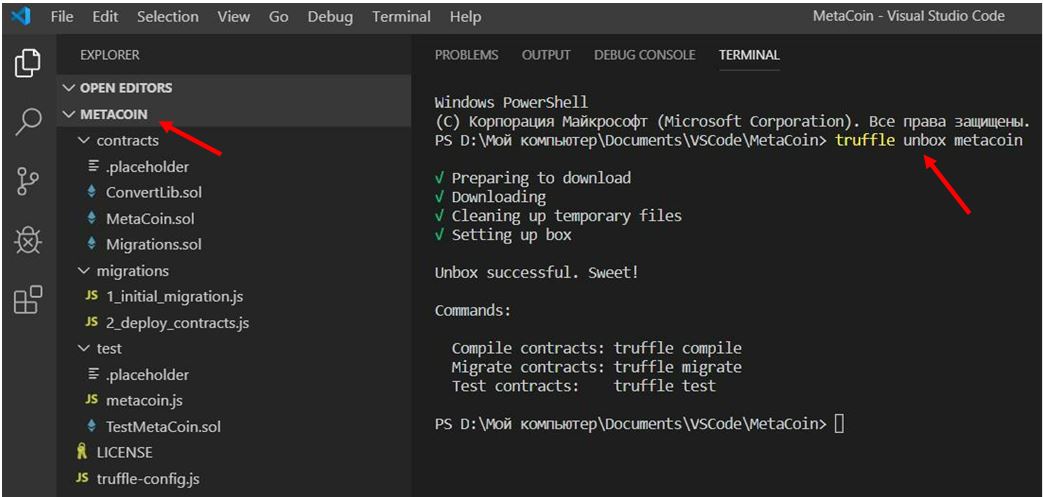Open the Extensions view icon

pyautogui.click(x=27, y=299)
